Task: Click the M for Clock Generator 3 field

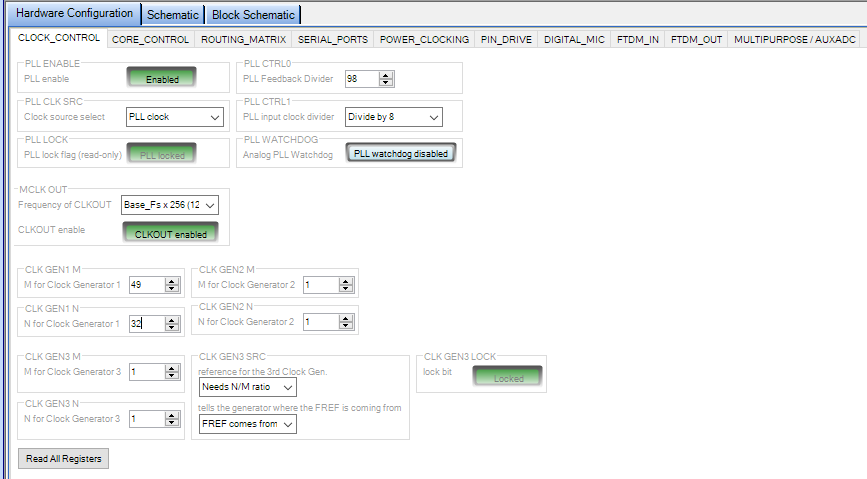Action: [x=147, y=372]
